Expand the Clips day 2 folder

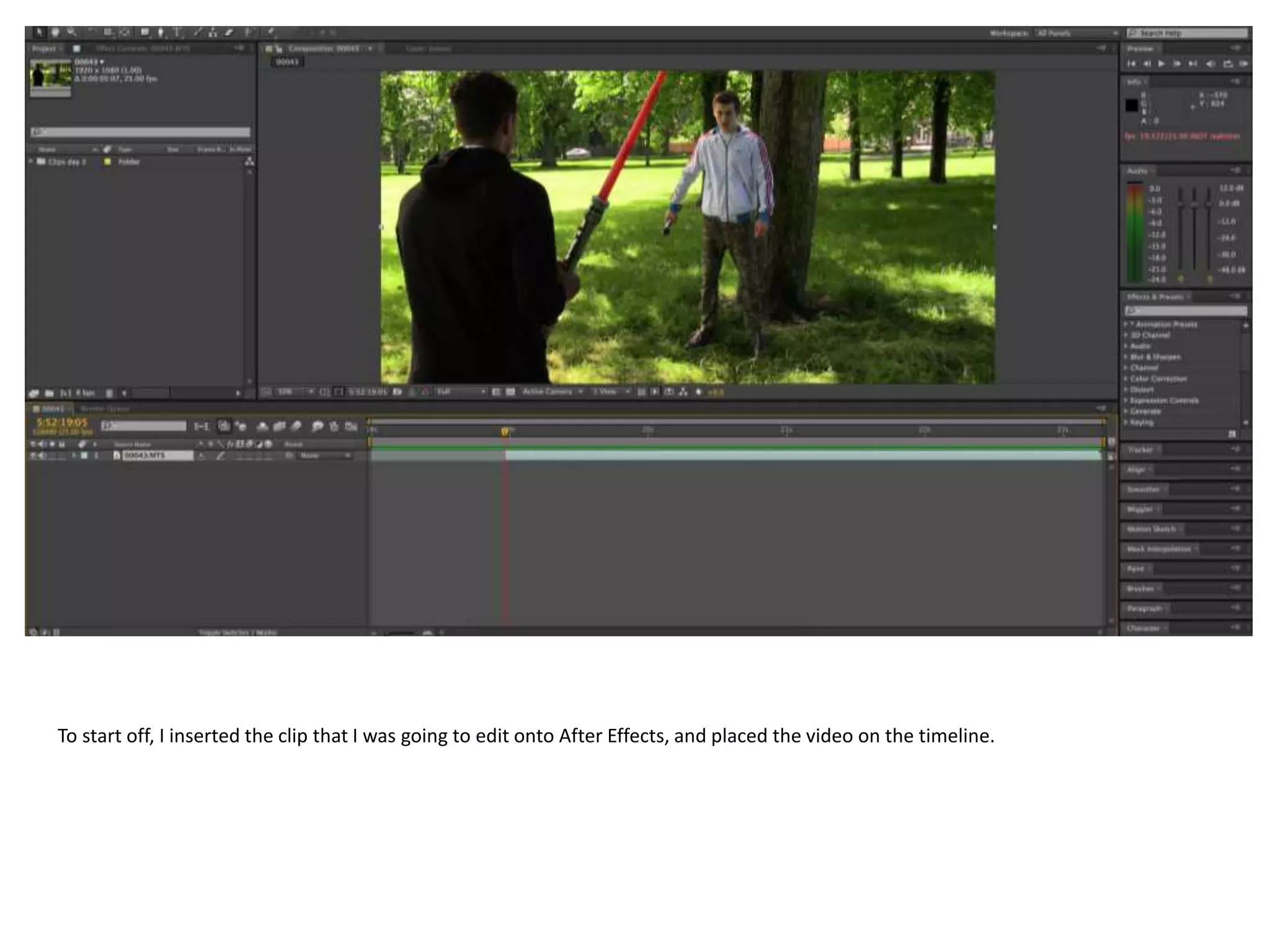[x=31, y=162]
